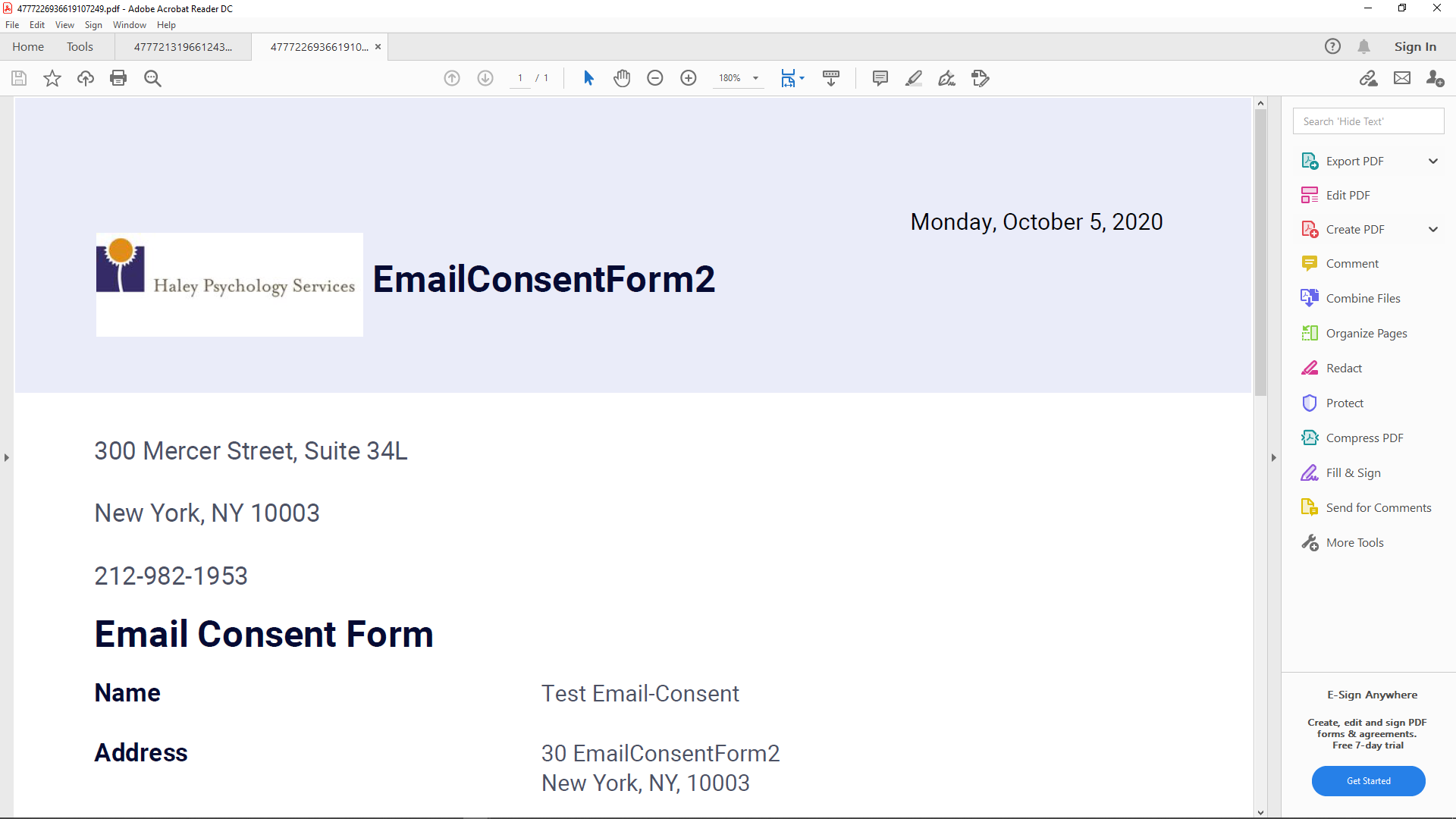Click the Zoom In plus icon
Screen dimensions: 1456x819
pyautogui.click(x=689, y=78)
